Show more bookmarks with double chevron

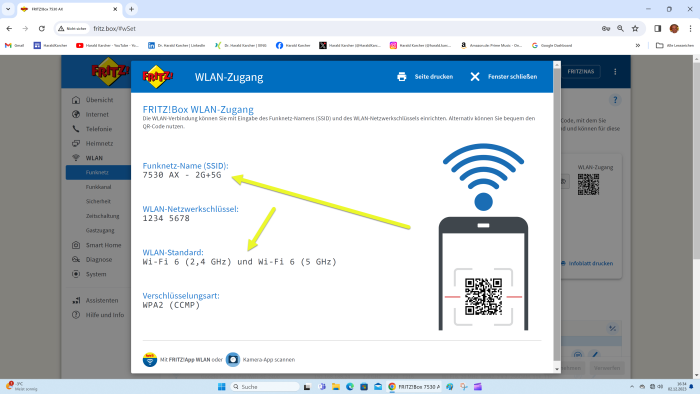tap(638, 46)
